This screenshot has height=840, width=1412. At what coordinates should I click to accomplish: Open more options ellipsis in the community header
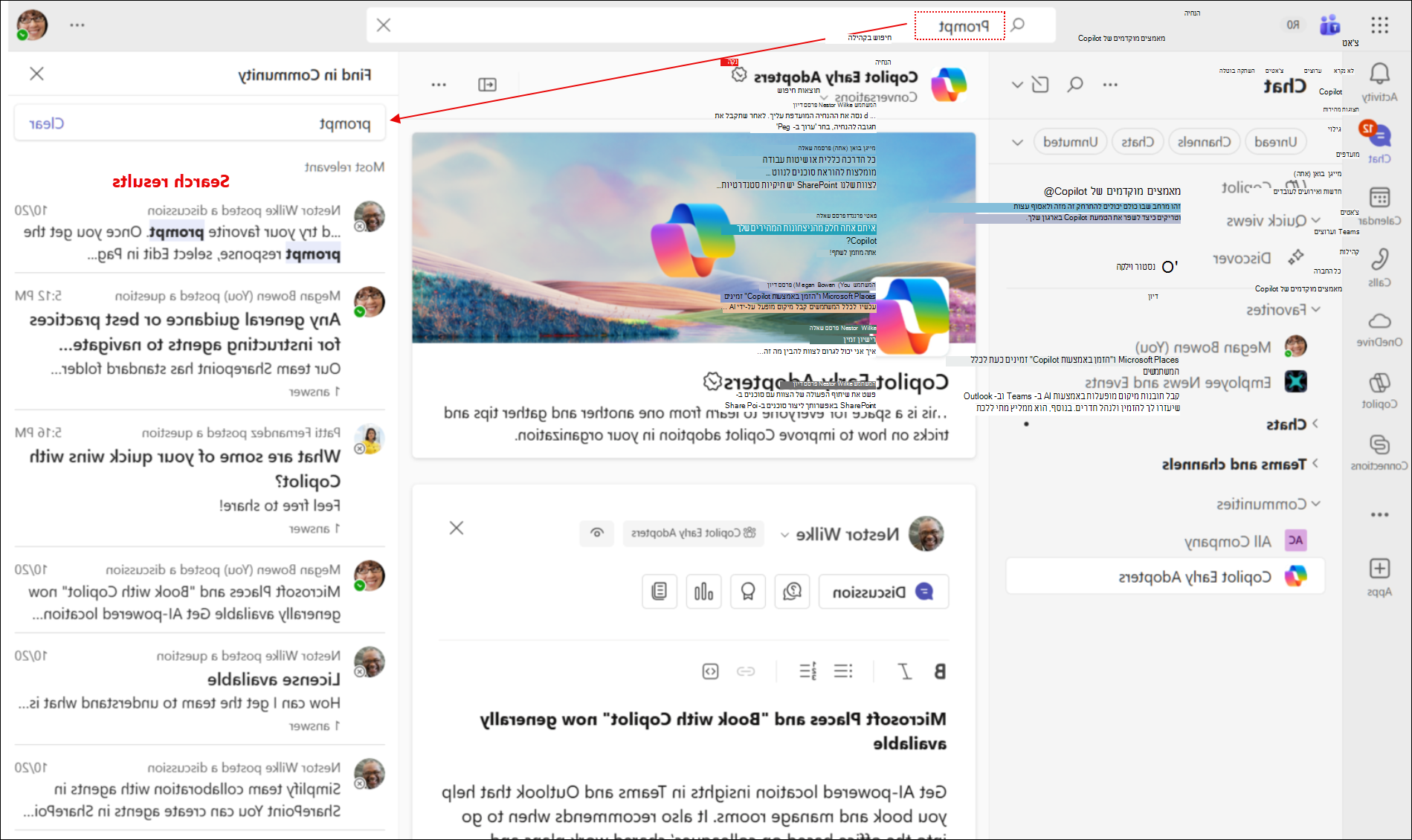click(x=439, y=85)
